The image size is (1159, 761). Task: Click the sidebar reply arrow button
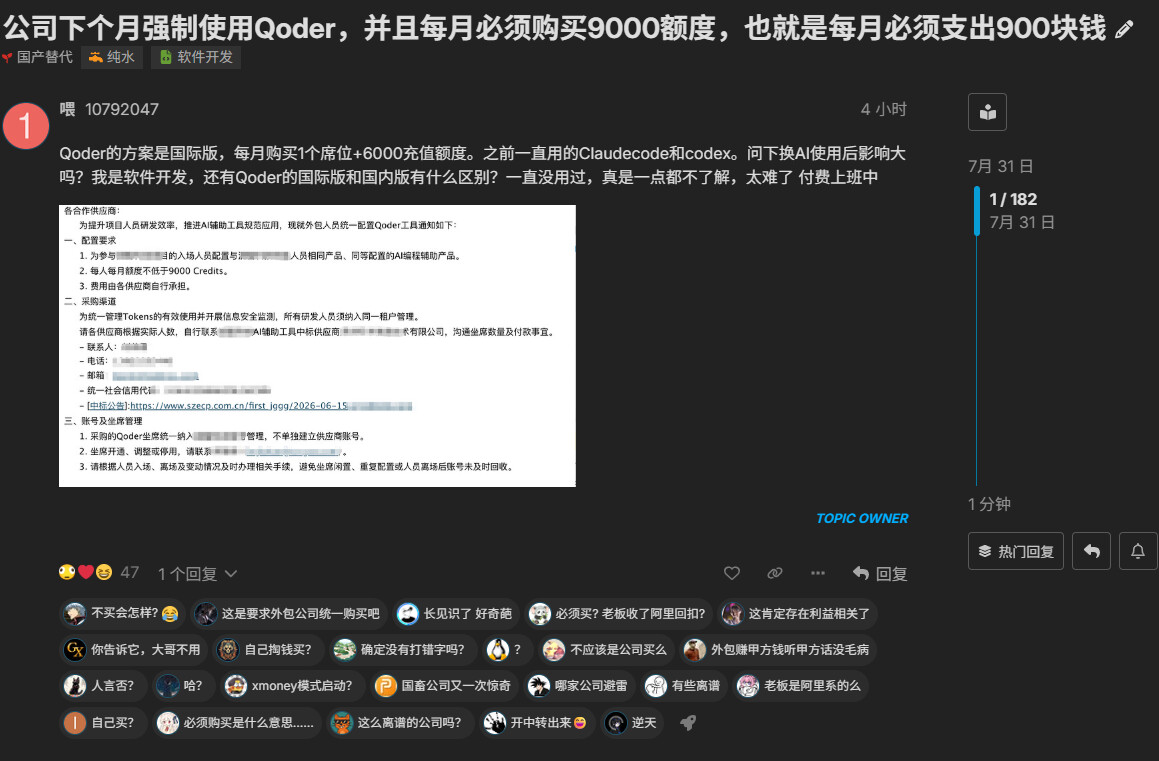coord(1091,551)
